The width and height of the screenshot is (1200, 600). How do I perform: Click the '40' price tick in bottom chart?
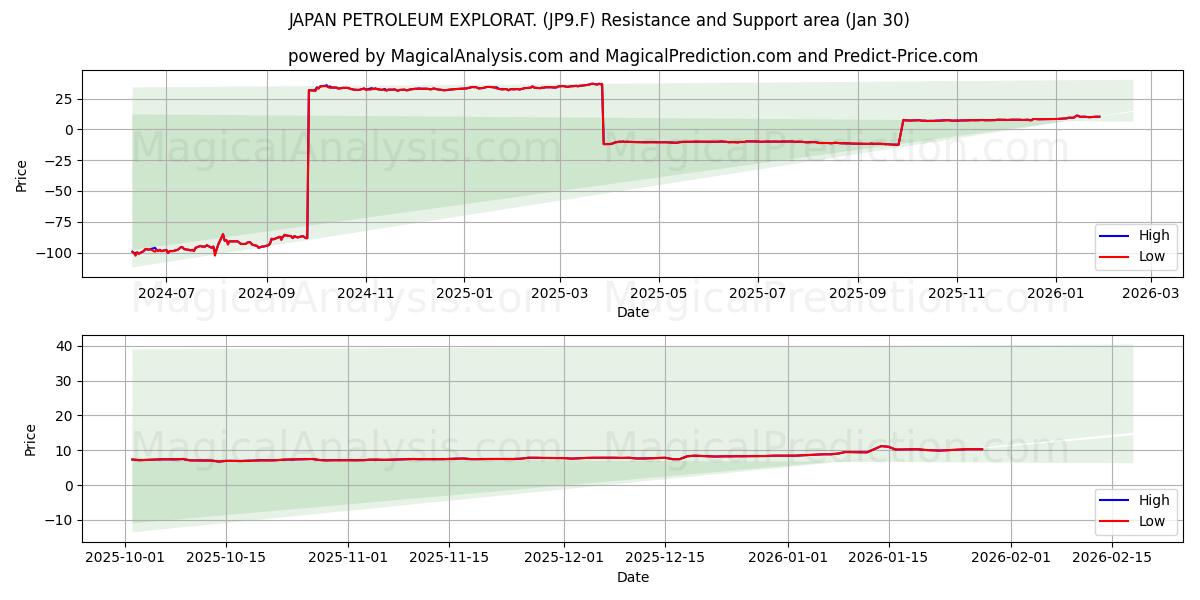[66, 346]
